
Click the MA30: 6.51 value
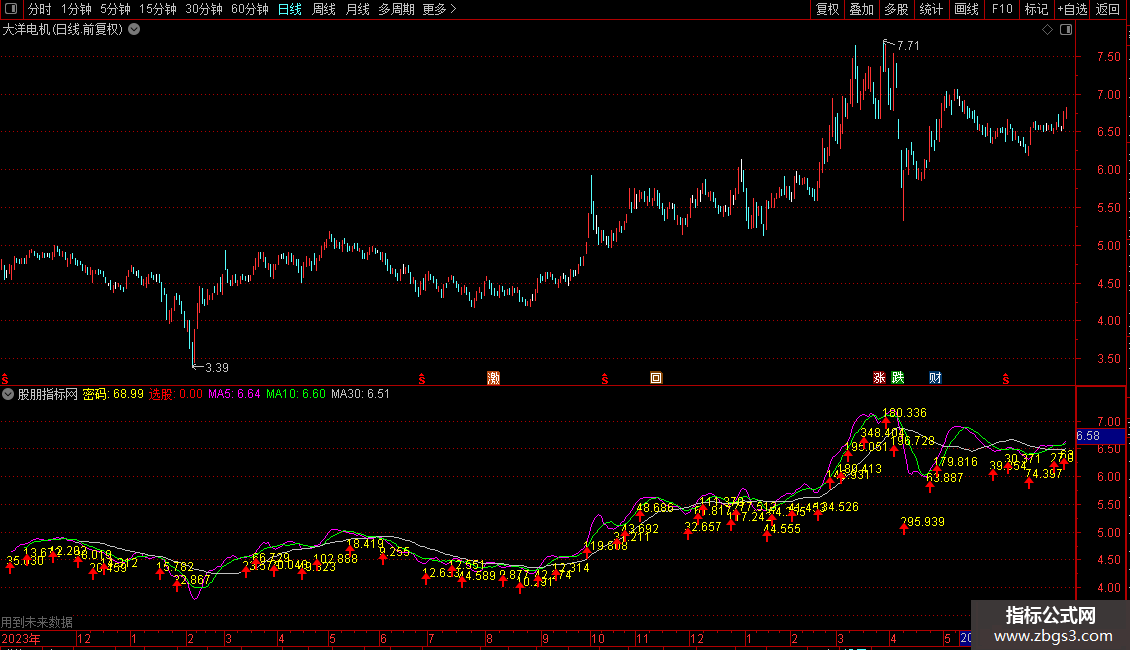360,394
